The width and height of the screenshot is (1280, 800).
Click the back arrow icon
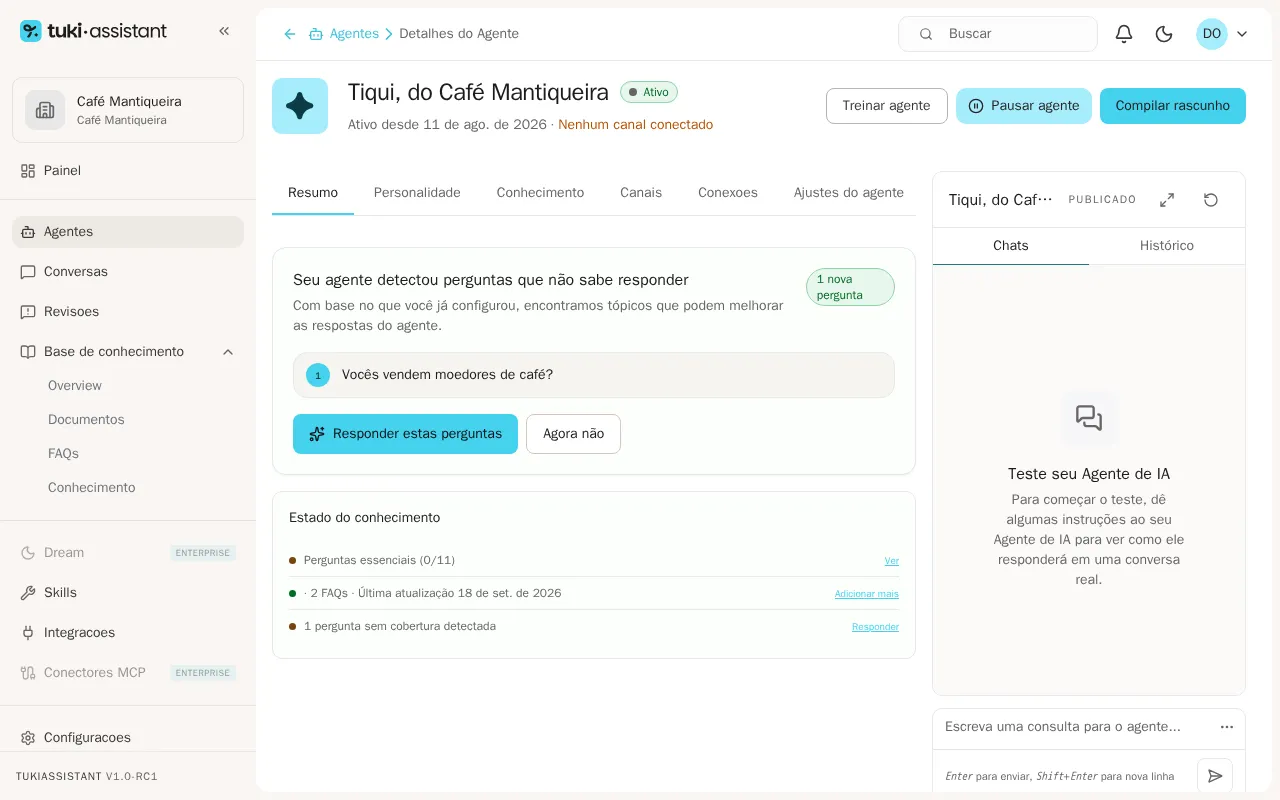[290, 34]
